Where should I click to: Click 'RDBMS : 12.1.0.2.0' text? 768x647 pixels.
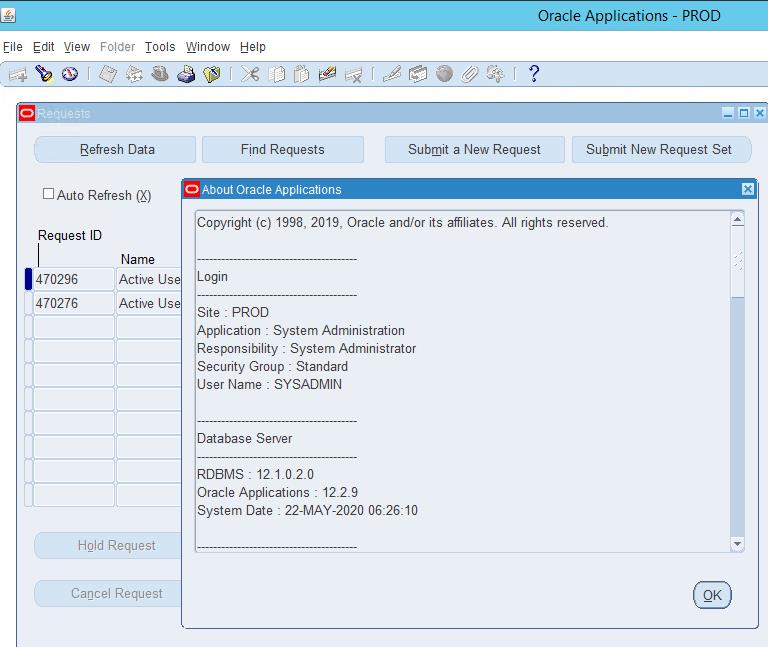click(256, 474)
